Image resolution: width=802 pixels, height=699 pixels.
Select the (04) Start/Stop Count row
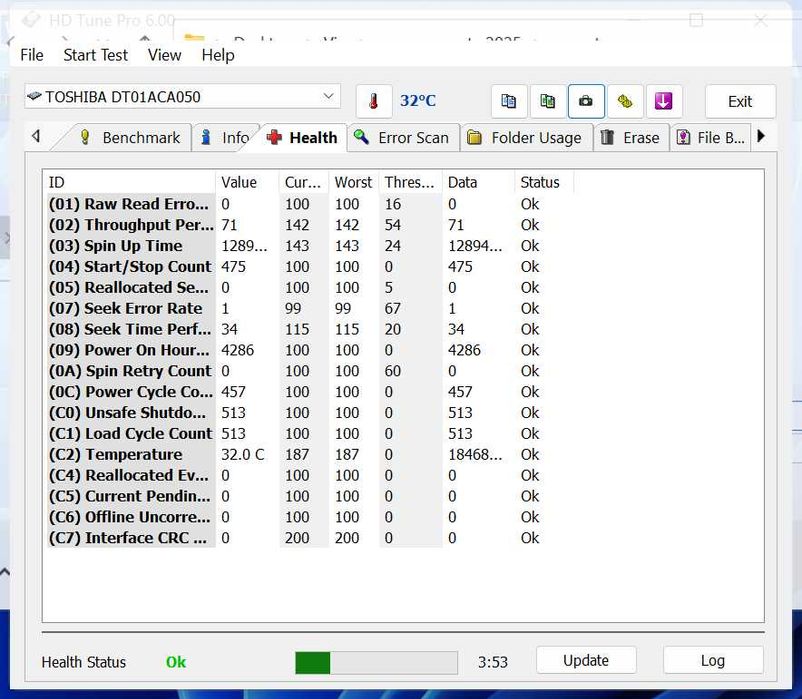click(x=310, y=267)
